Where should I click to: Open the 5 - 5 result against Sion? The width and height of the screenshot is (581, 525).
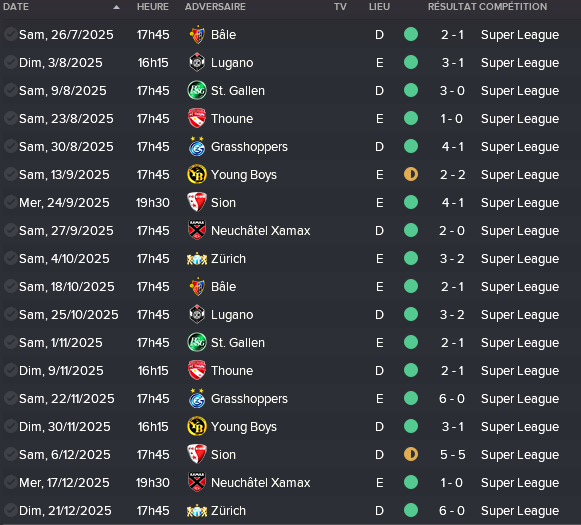[x=452, y=455]
